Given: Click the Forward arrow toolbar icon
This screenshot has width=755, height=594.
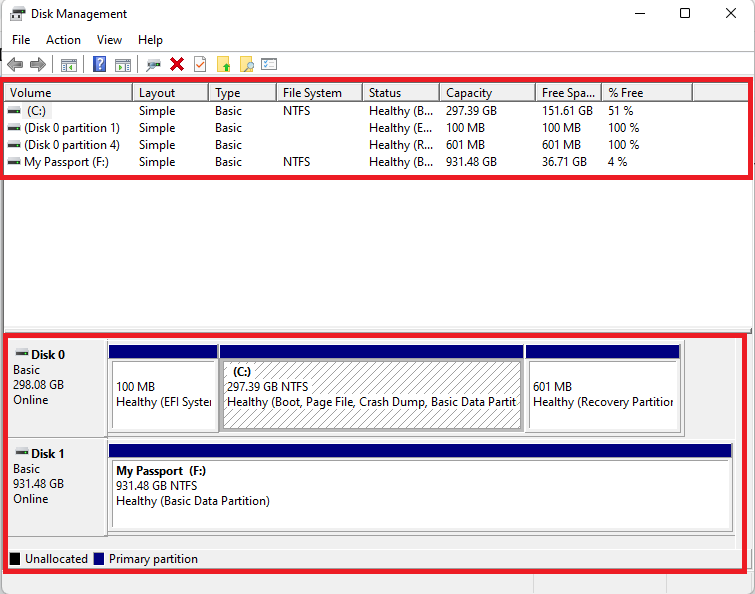Looking at the screenshot, I should pyautogui.click(x=38, y=64).
